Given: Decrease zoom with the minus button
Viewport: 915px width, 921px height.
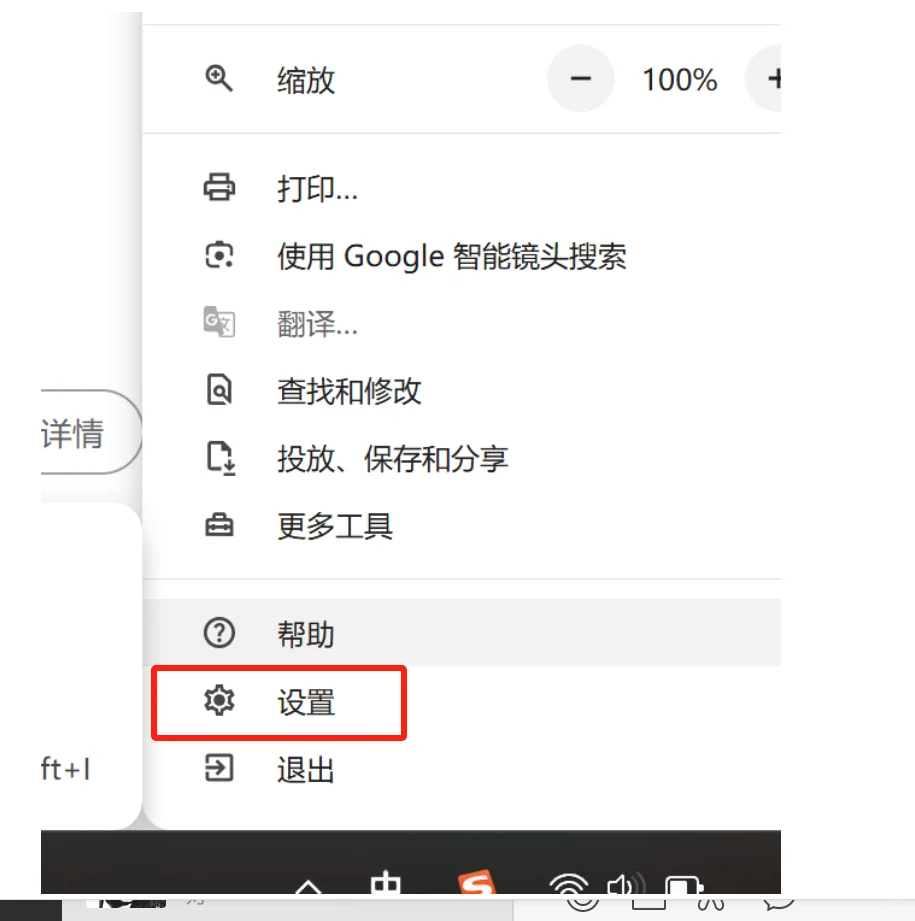Looking at the screenshot, I should click(581, 79).
